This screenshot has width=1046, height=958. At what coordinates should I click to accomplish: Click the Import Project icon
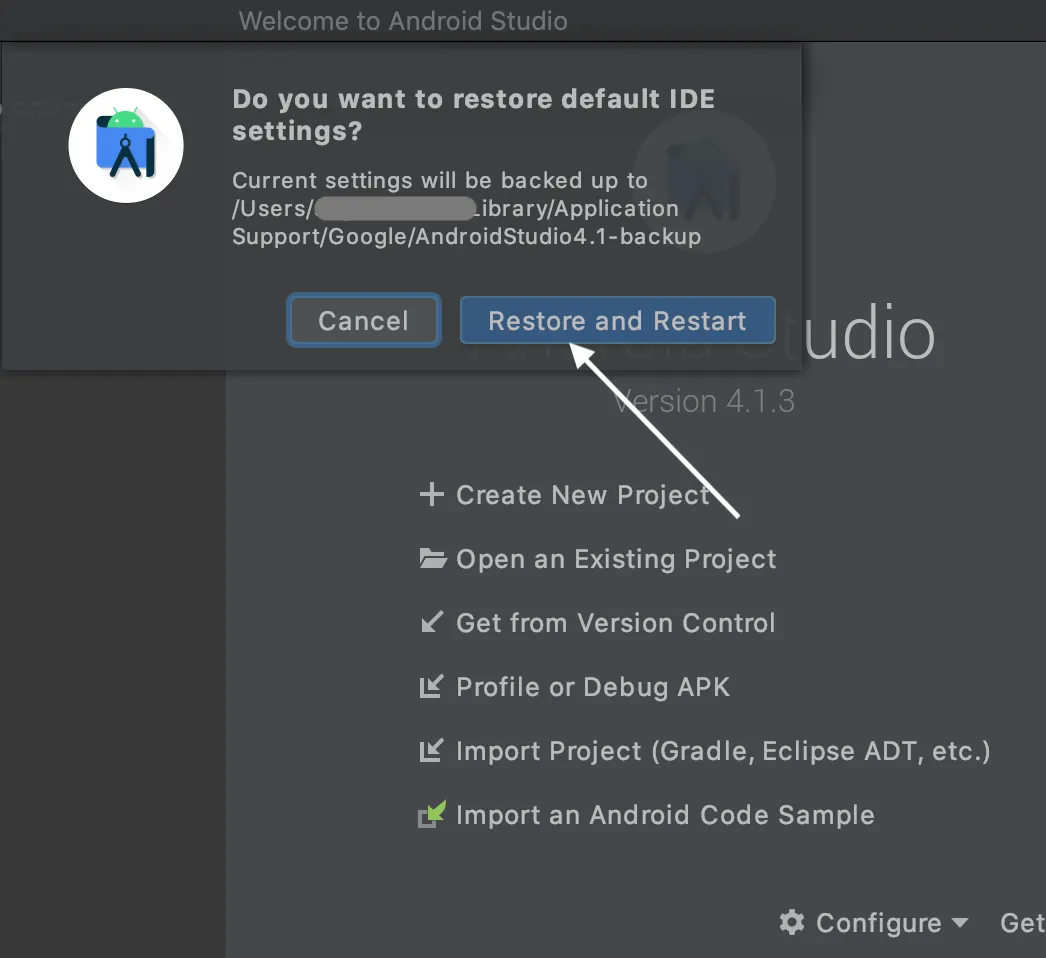click(x=432, y=750)
